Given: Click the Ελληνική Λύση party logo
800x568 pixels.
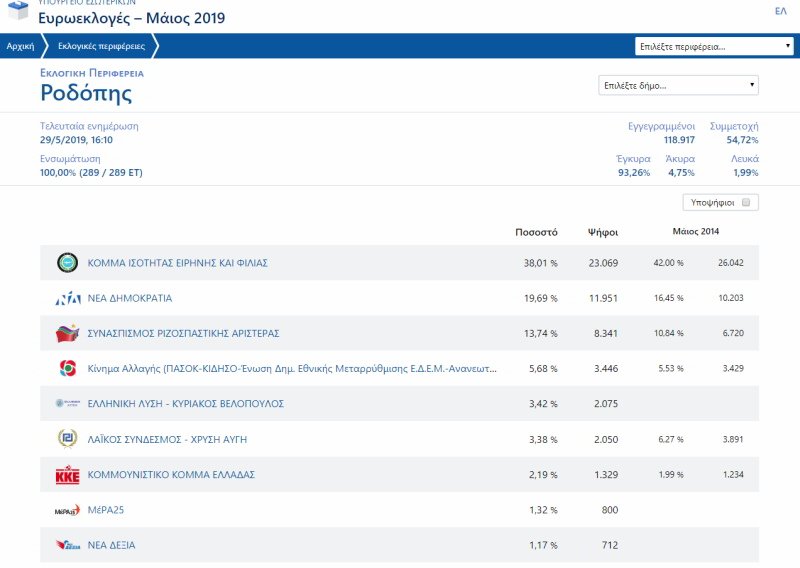Looking at the screenshot, I should [x=67, y=403].
